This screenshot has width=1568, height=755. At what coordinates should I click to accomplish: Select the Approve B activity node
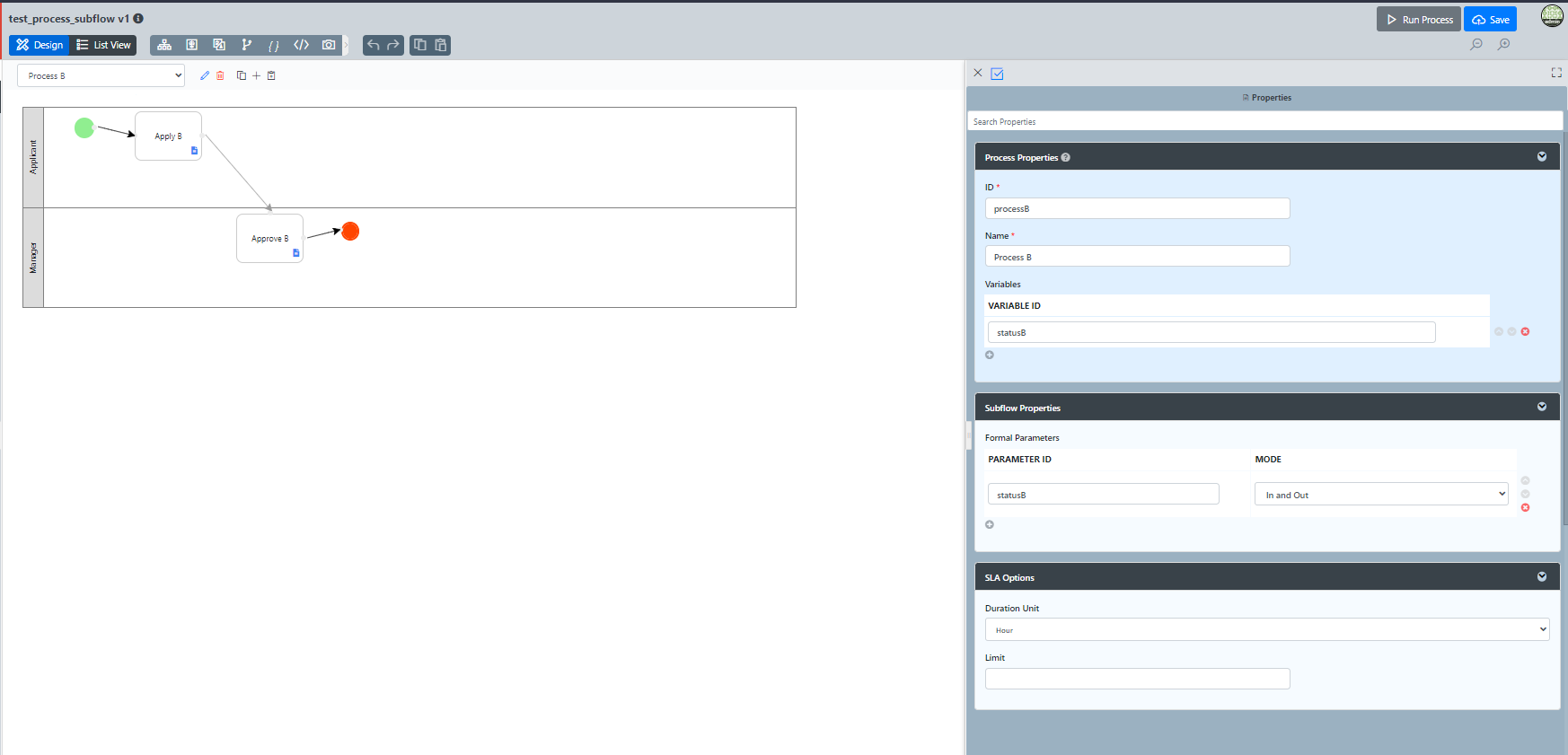[x=269, y=239]
